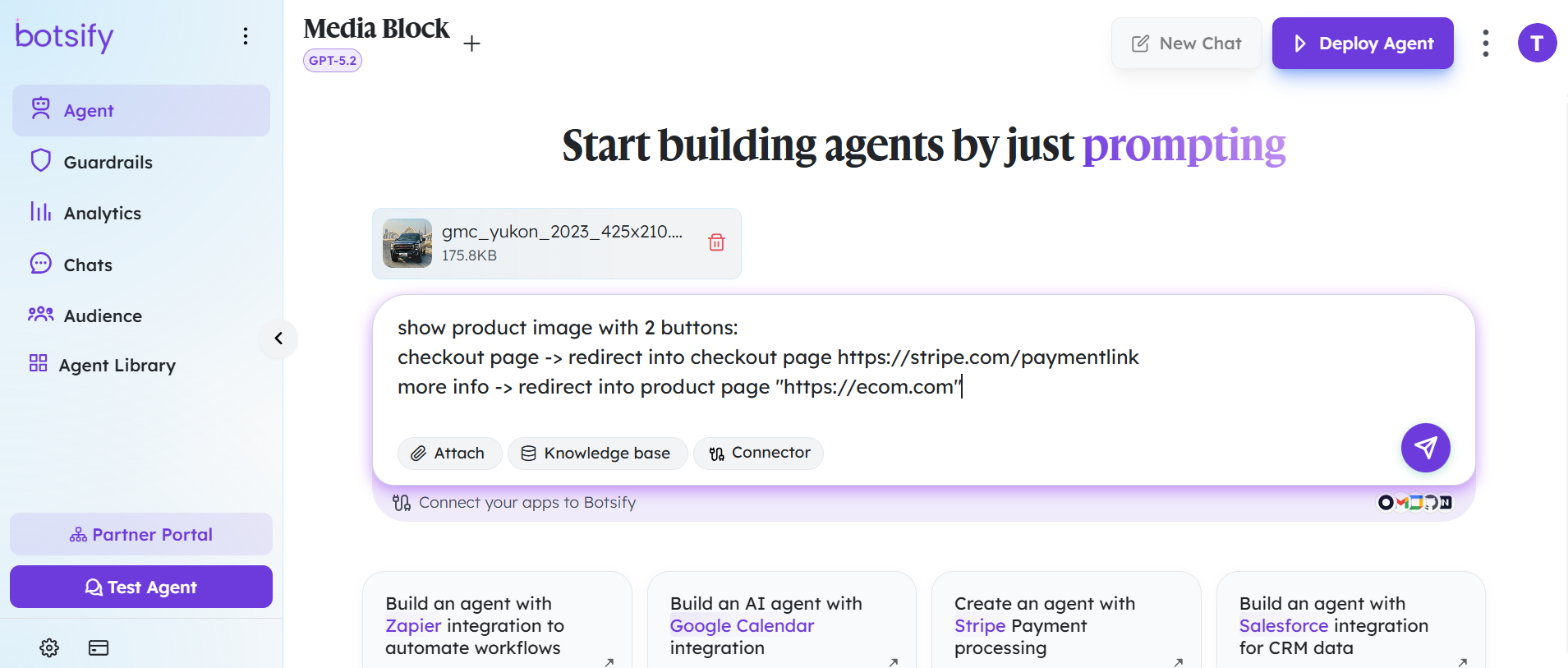Open header three-dot more menu
The image size is (1568, 668).
1486,43
